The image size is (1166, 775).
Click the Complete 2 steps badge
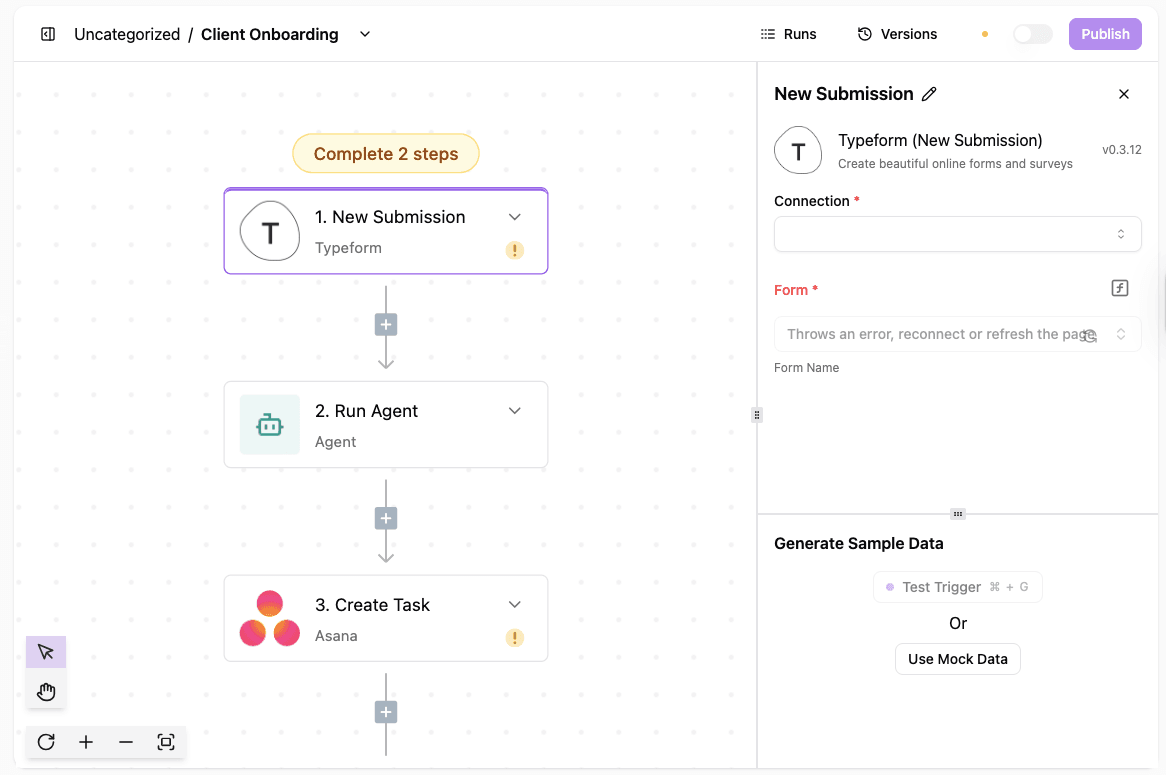[x=385, y=153]
